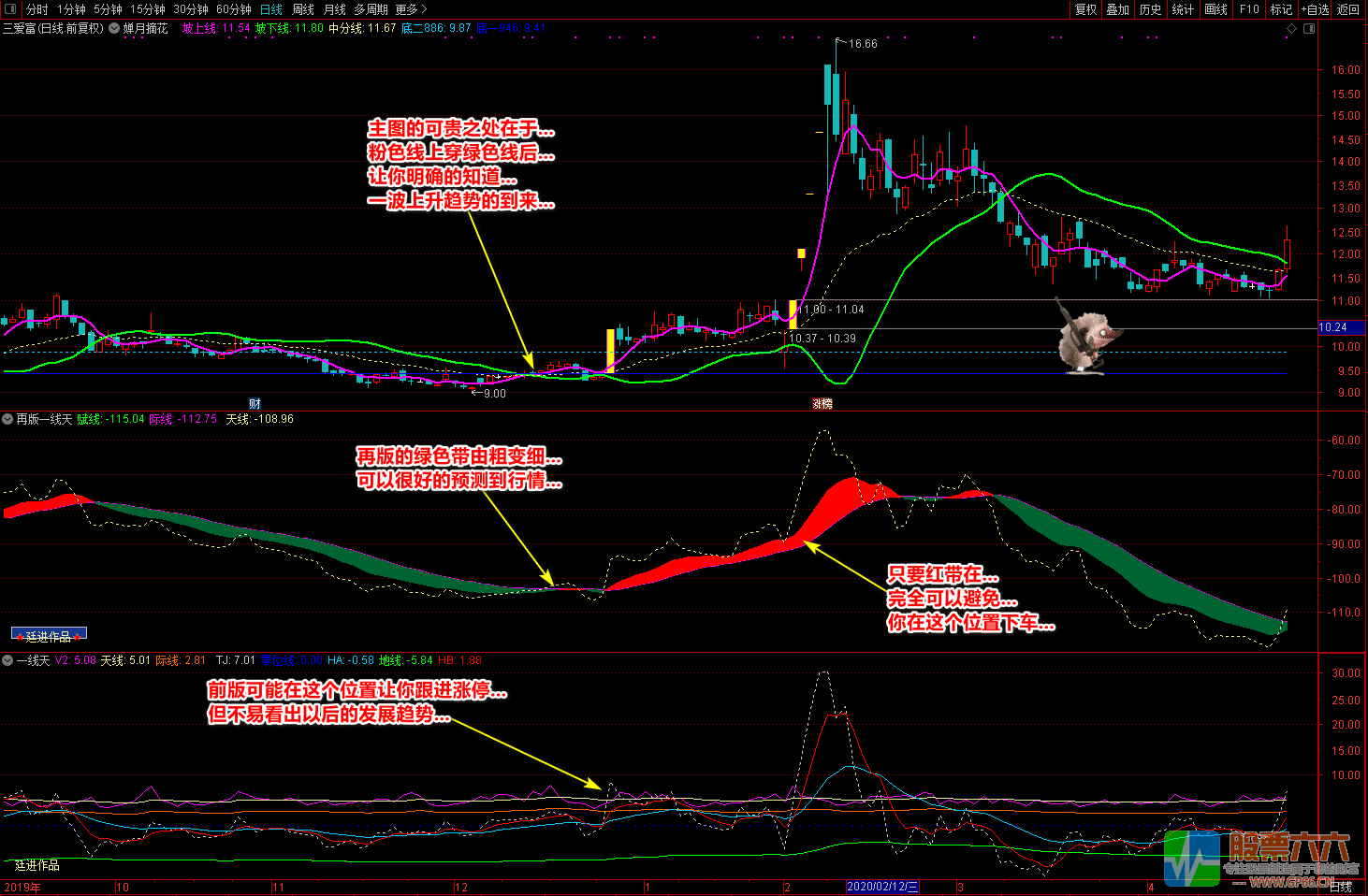Image resolution: width=1368 pixels, height=896 pixels.
Task: Click the 2020/02/12 date marker on timeline
Action: [882, 887]
